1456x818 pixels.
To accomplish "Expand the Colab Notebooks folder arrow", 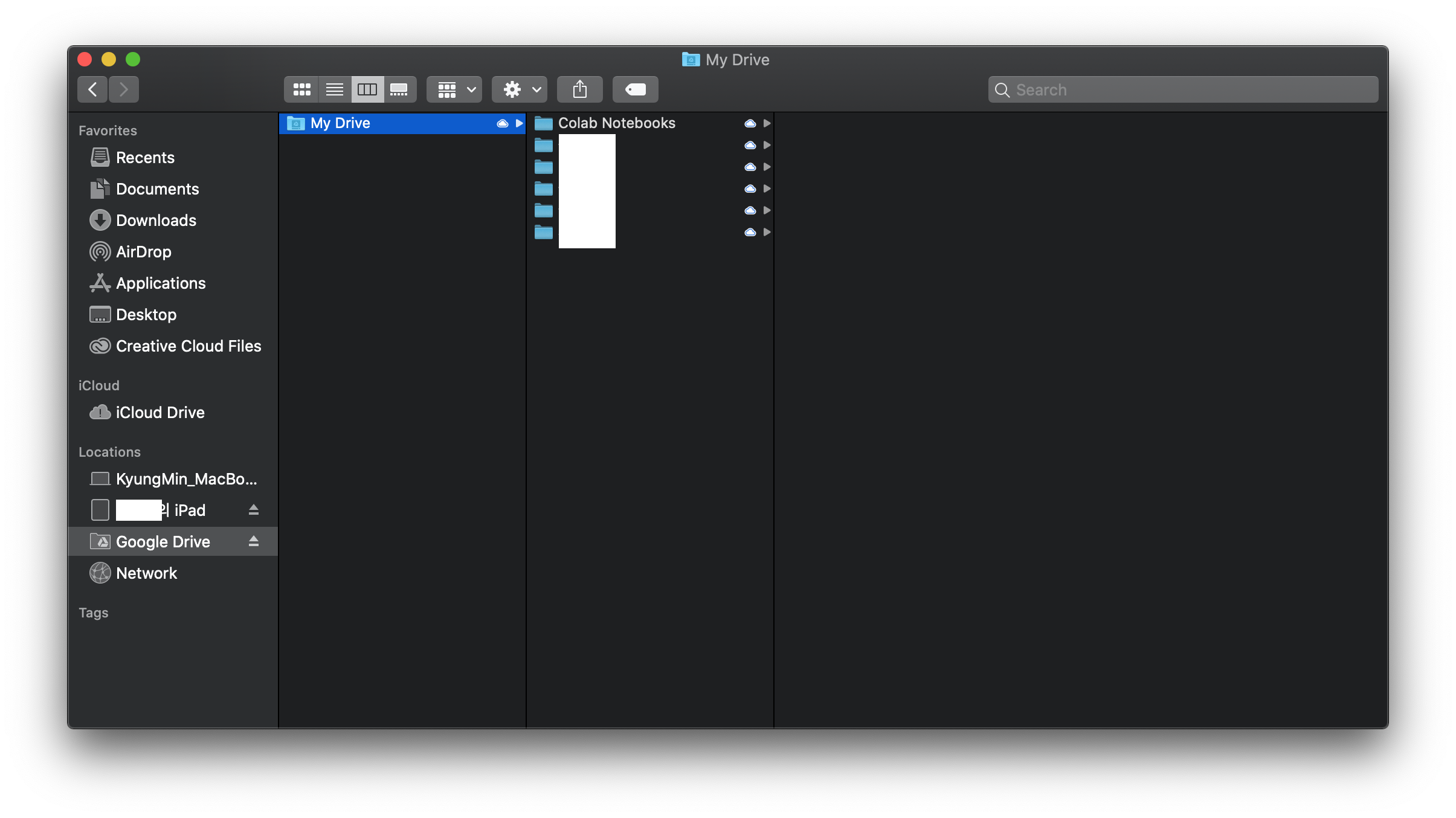I will point(767,123).
